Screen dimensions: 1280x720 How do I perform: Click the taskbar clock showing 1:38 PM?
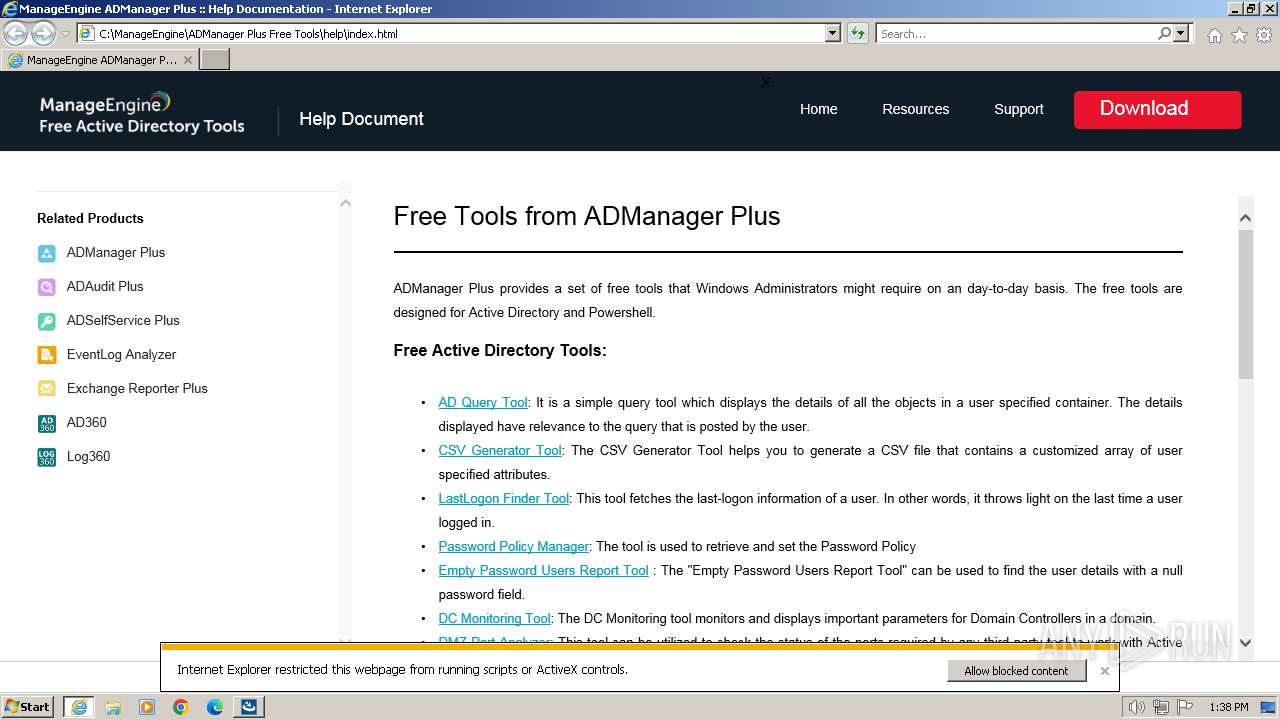coord(1228,707)
